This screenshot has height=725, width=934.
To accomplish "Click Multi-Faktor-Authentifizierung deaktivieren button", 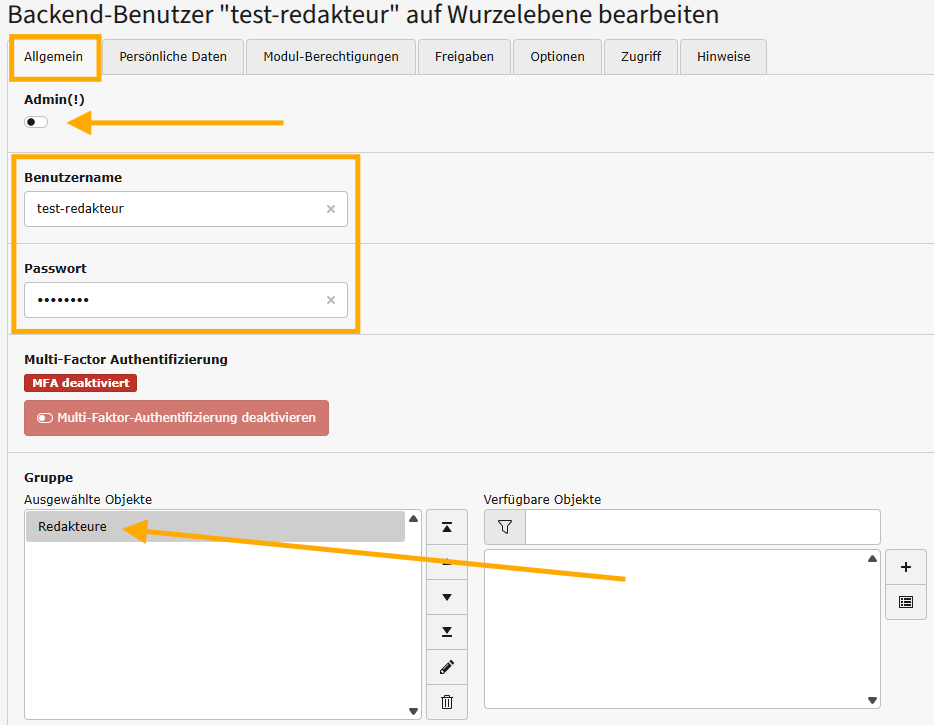I will pos(176,418).
